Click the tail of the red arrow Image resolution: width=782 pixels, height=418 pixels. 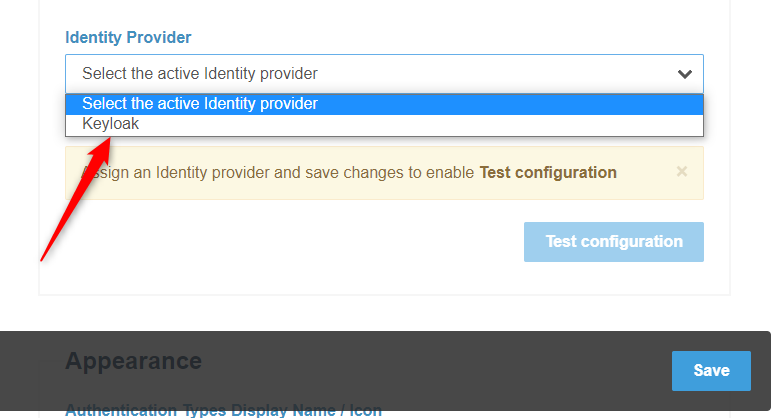click(44, 258)
